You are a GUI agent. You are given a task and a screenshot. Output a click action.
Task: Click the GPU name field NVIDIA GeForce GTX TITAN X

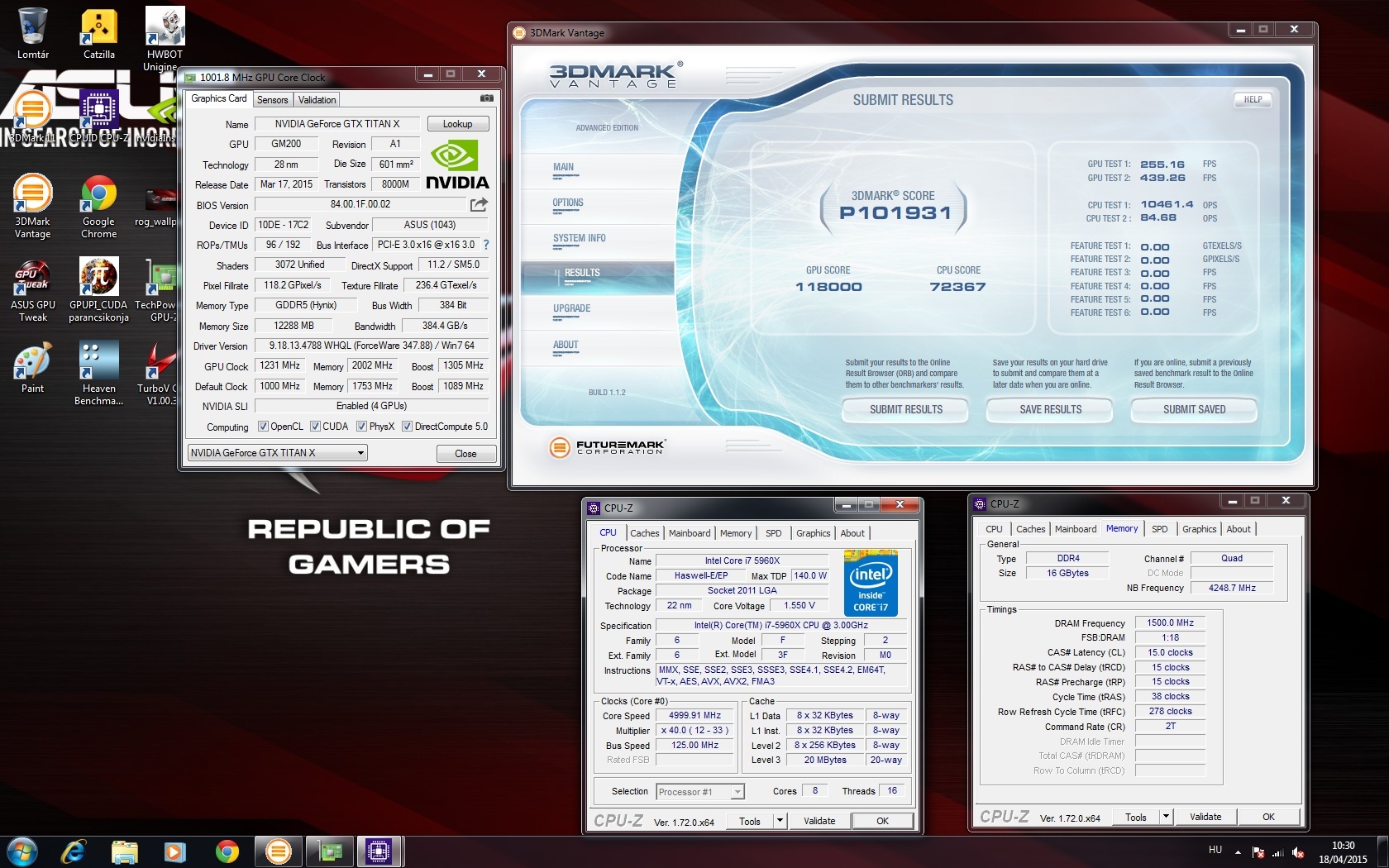point(337,124)
